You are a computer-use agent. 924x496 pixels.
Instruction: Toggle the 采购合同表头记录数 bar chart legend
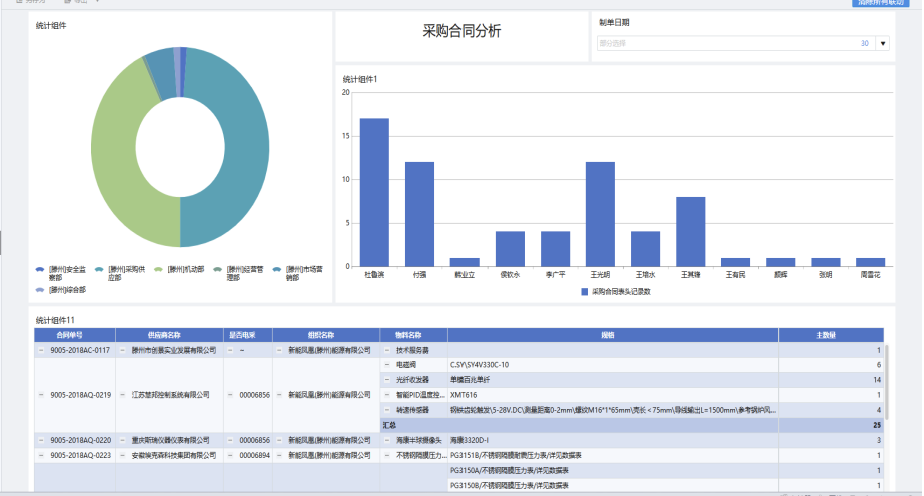coord(616,292)
